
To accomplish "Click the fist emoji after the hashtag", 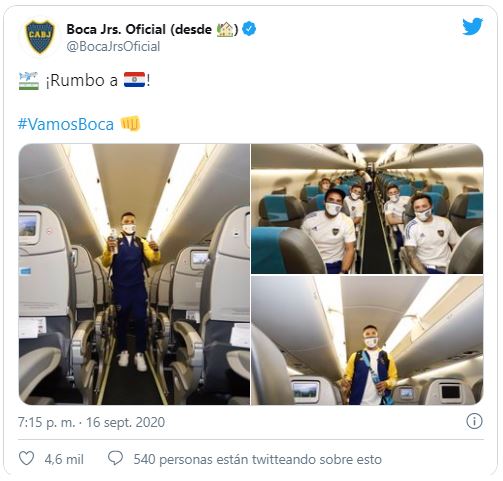I will [130, 124].
